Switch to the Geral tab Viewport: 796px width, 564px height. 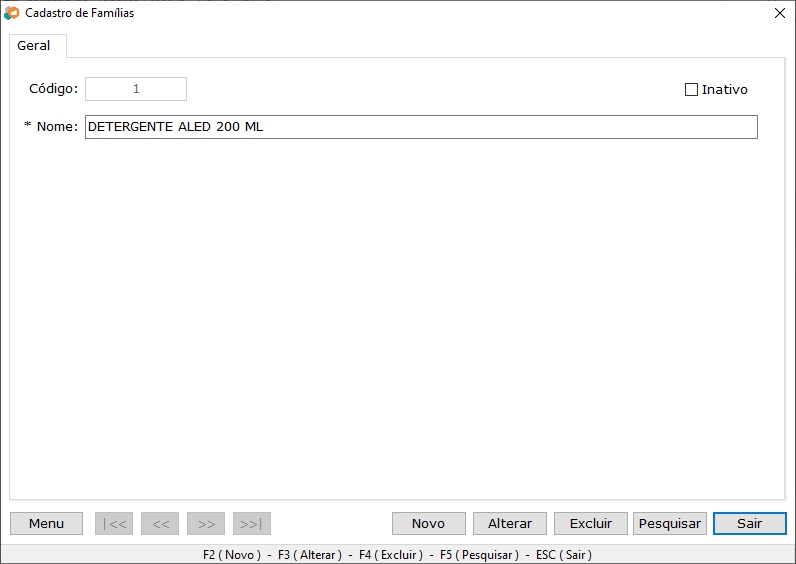tap(34, 46)
